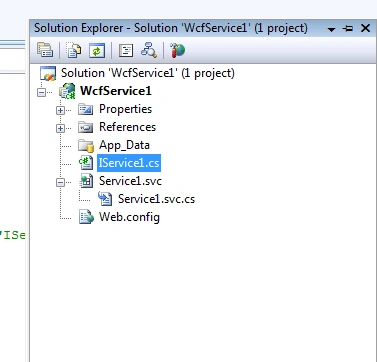This screenshot has height=362, width=377.
Task: Expand the References node
Action: point(60,128)
